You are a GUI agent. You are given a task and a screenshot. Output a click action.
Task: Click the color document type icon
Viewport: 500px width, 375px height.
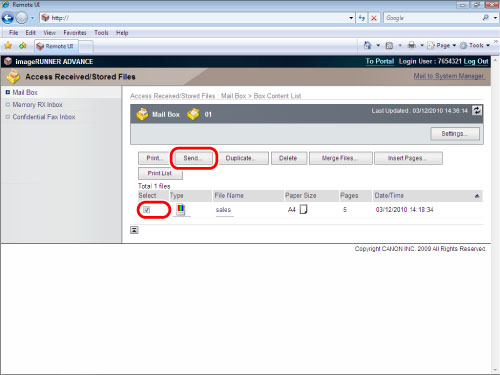(180, 209)
